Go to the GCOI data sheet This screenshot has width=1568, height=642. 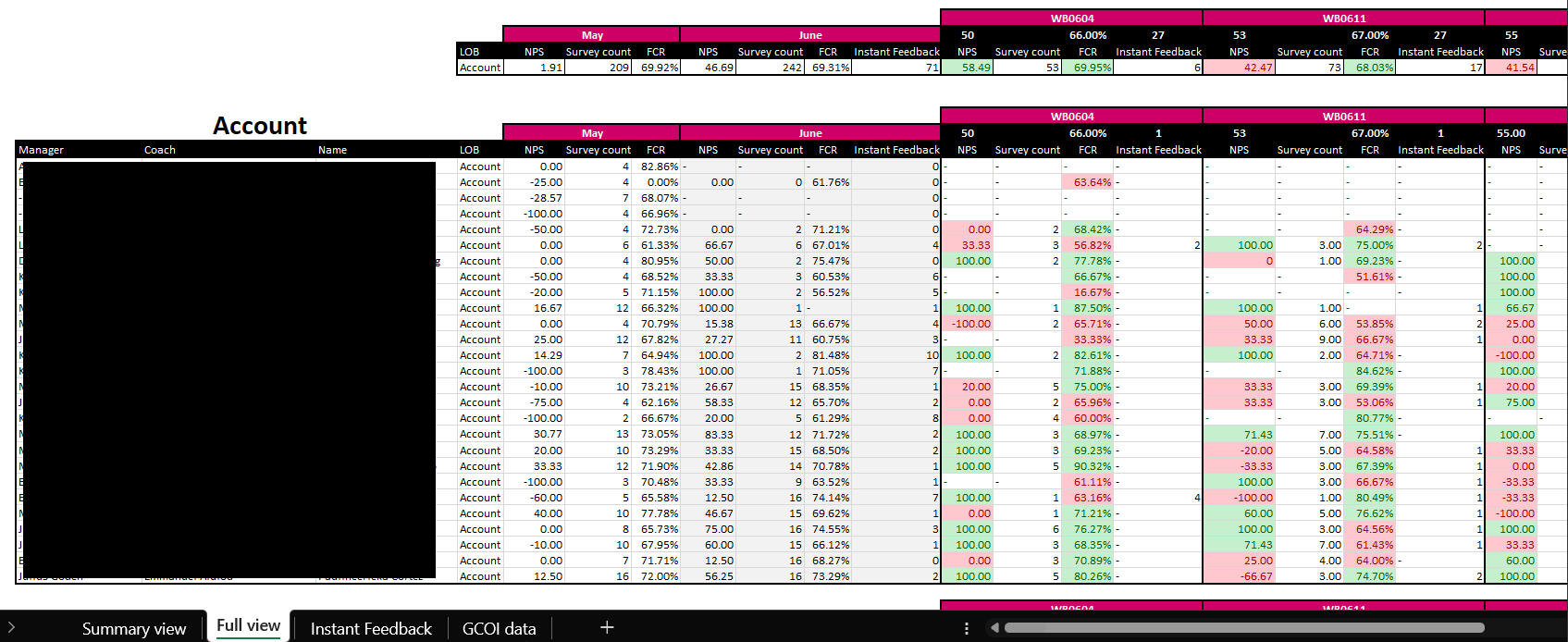point(499,628)
